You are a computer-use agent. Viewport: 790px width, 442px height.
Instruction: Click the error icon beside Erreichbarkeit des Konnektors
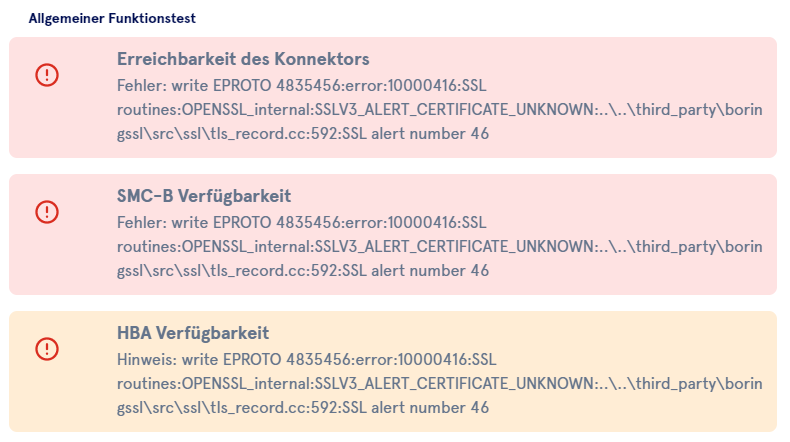[47, 75]
